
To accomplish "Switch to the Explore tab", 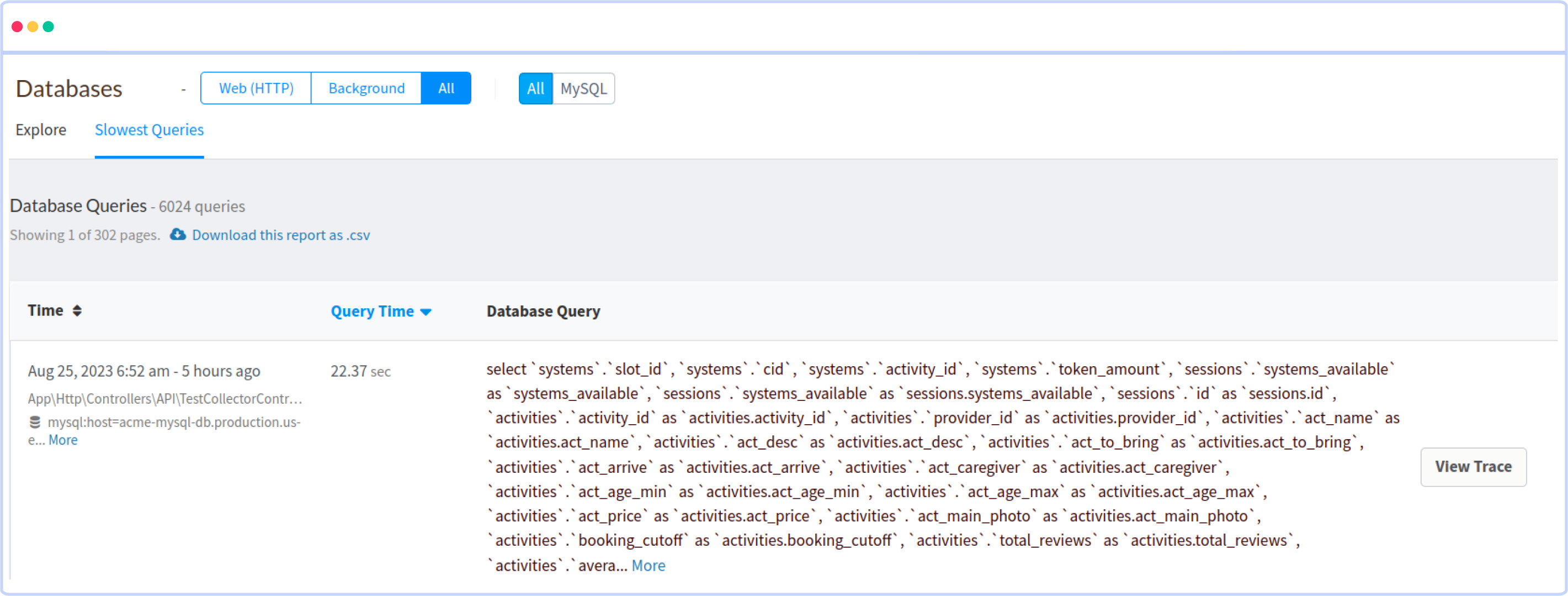I will pyautogui.click(x=41, y=129).
